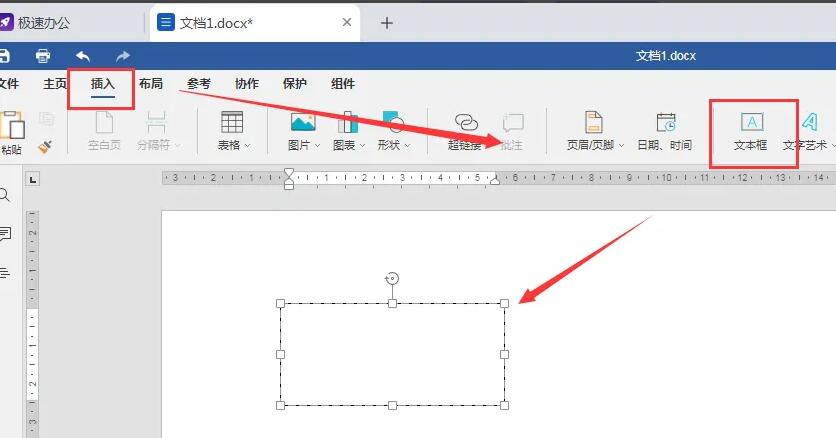Insert a table using the 表格 icon
Screen dimensions: 836x438
click(x=232, y=122)
